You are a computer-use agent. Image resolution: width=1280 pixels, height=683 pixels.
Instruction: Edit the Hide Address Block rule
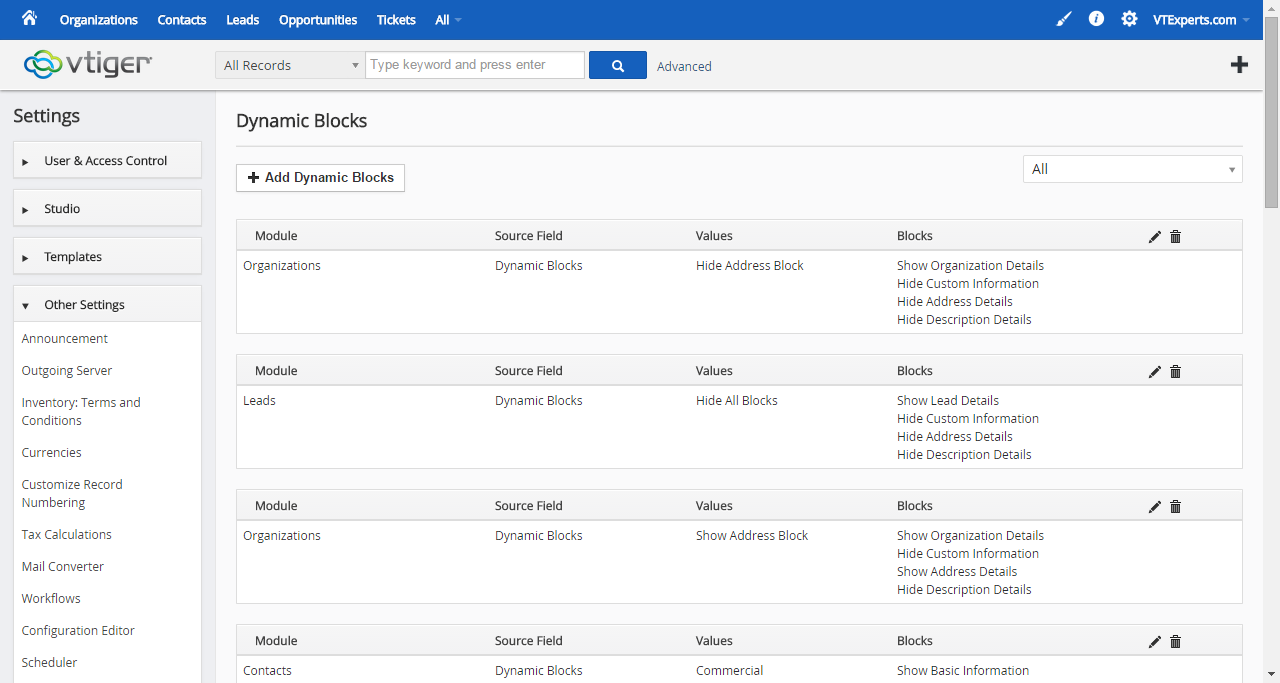(1155, 237)
